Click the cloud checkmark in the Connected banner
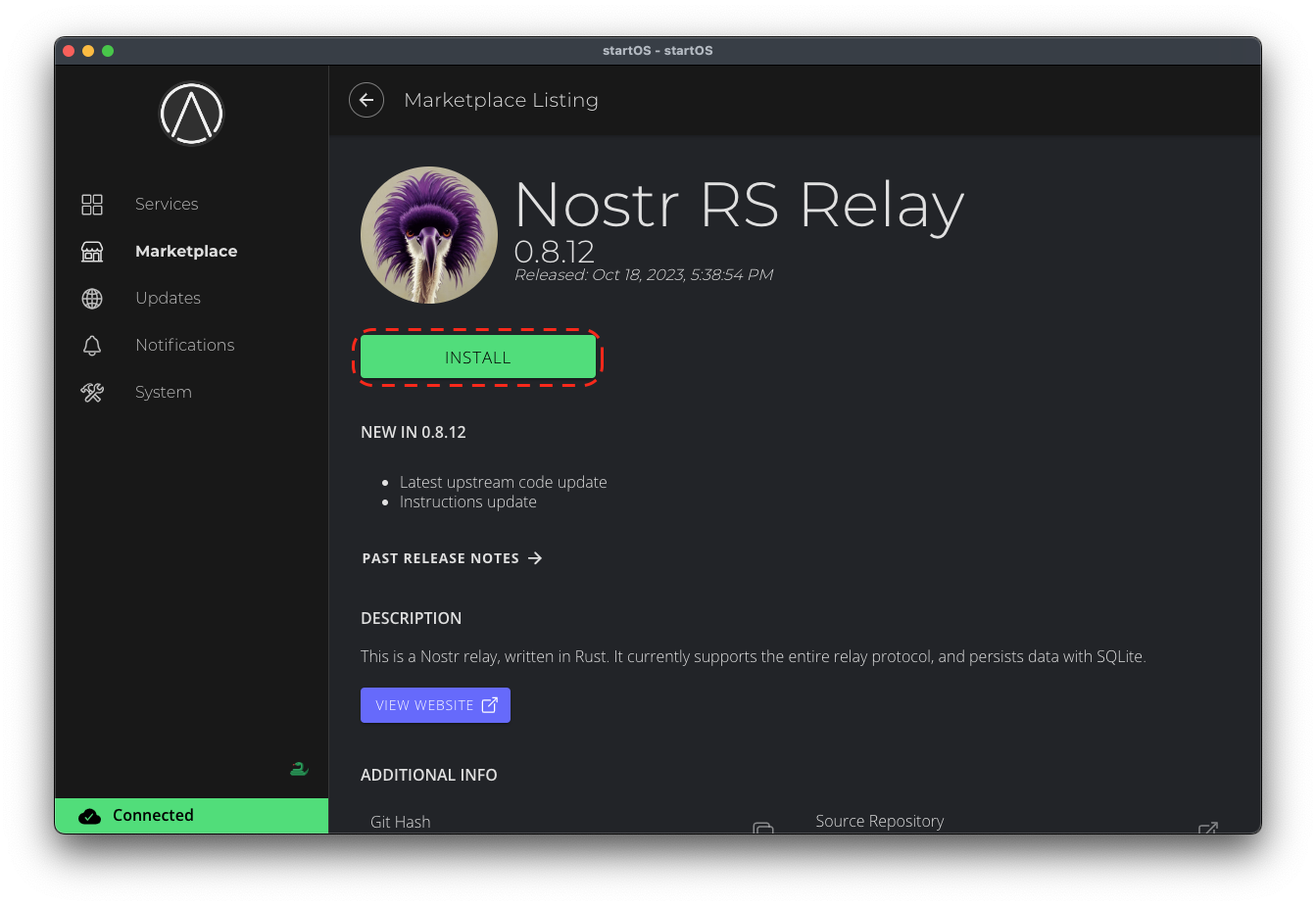Viewport: 1316px width, 906px height. pyautogui.click(x=90, y=815)
